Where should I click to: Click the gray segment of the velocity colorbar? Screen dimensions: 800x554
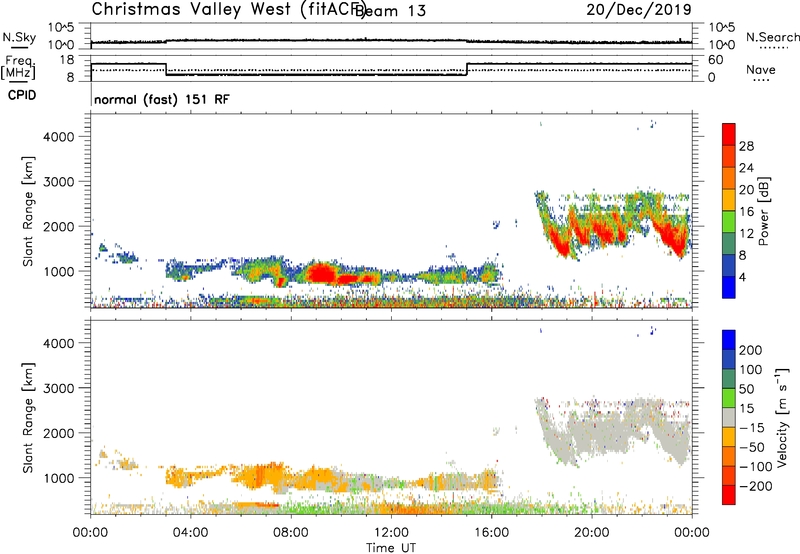729,417
